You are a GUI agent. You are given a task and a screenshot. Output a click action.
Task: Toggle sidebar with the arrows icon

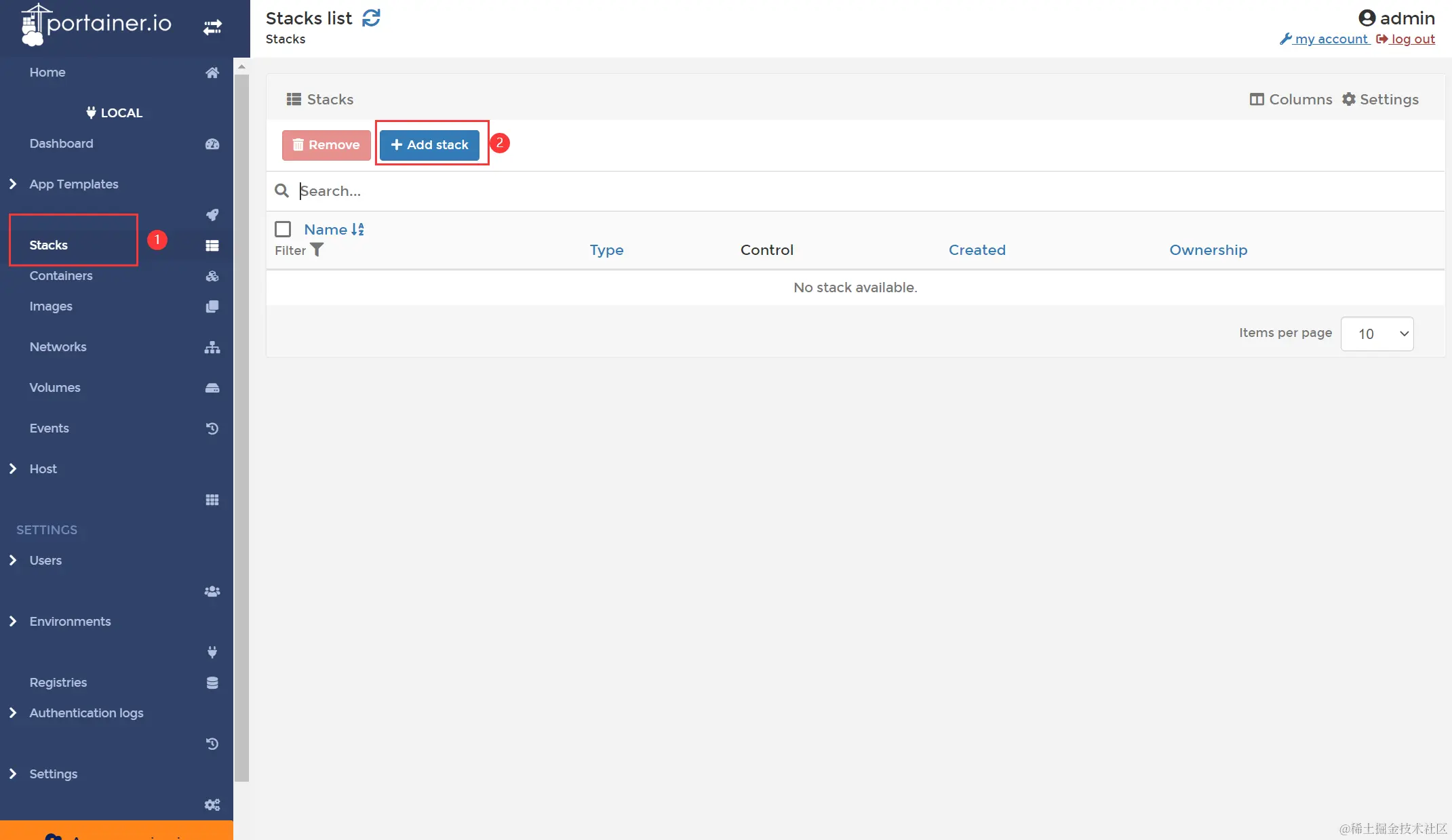pos(212,27)
